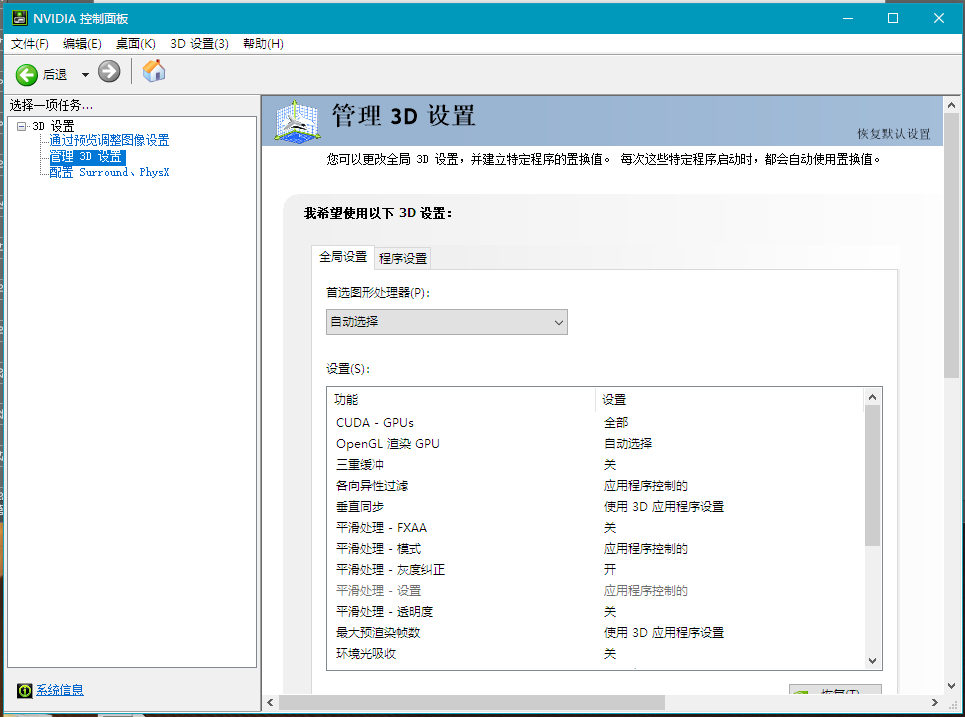Click 恢复默认设置 link

[x=894, y=134]
